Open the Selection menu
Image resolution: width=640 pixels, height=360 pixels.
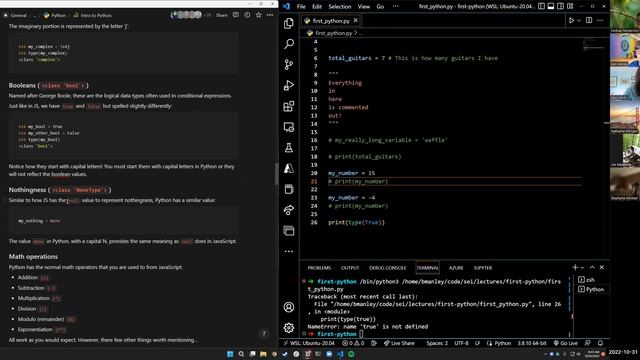340,7
